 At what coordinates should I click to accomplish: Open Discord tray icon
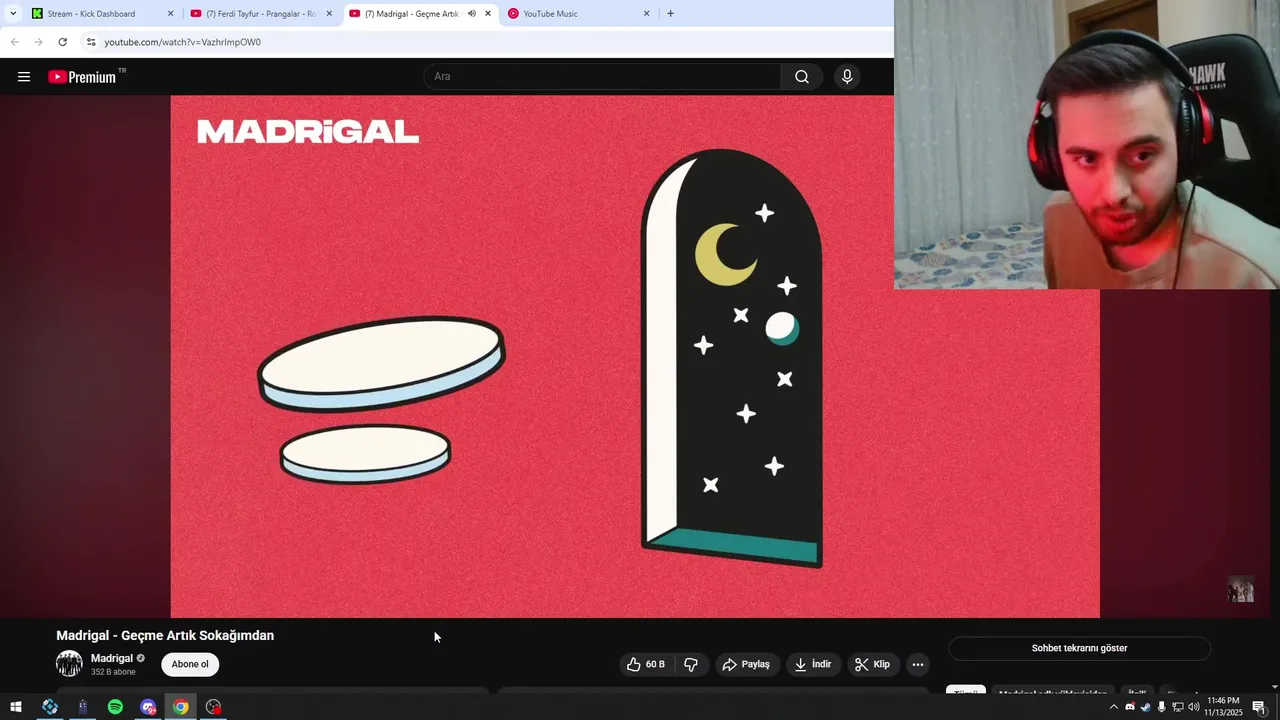click(x=1130, y=707)
